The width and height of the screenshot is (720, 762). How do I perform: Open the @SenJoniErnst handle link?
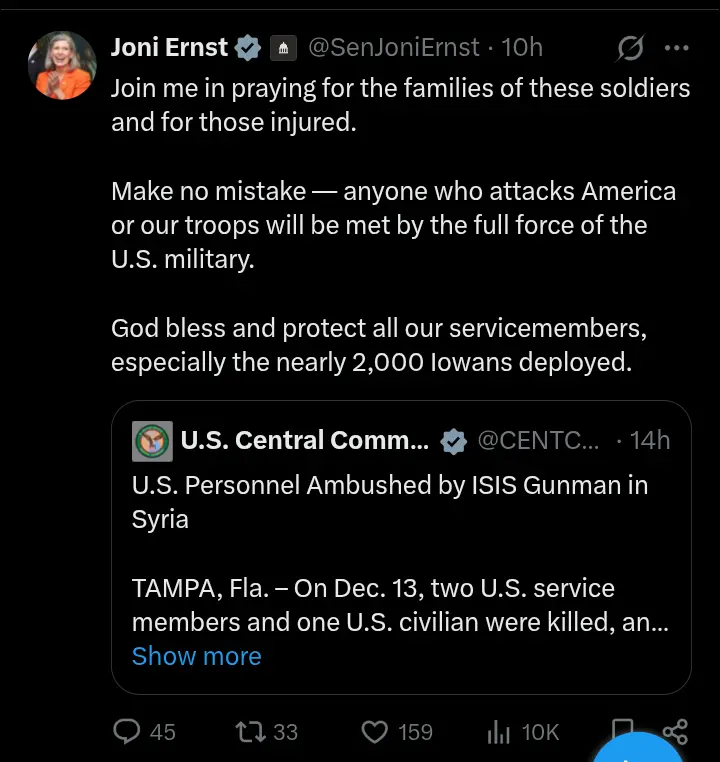pyautogui.click(x=393, y=47)
